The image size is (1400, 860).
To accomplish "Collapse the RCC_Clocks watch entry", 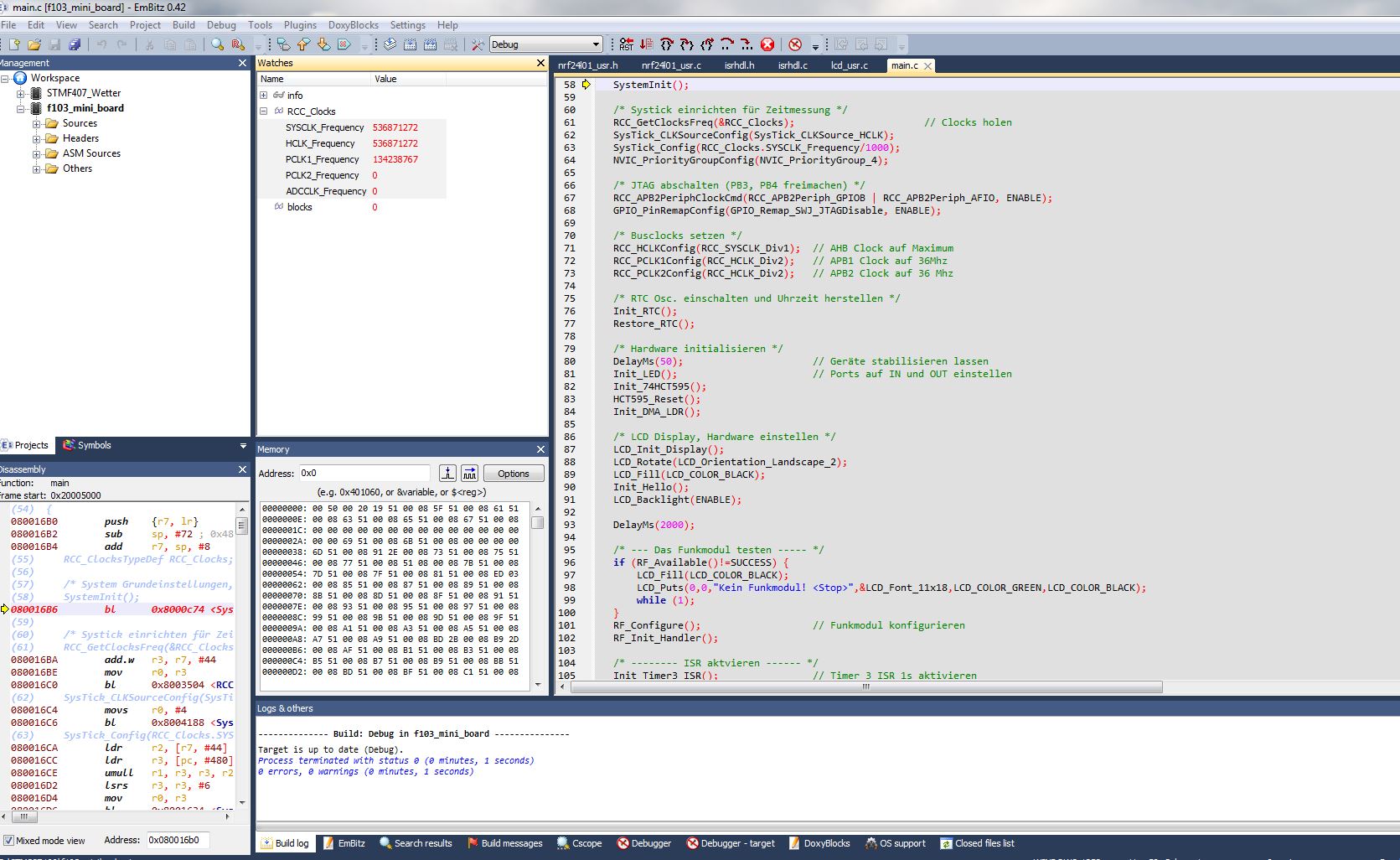I will (263, 111).
